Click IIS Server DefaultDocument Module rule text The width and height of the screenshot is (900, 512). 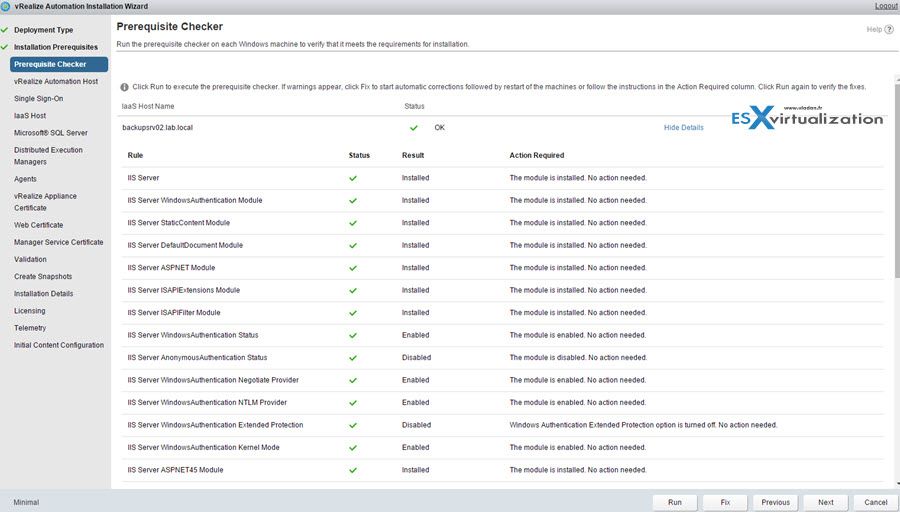tap(185, 246)
